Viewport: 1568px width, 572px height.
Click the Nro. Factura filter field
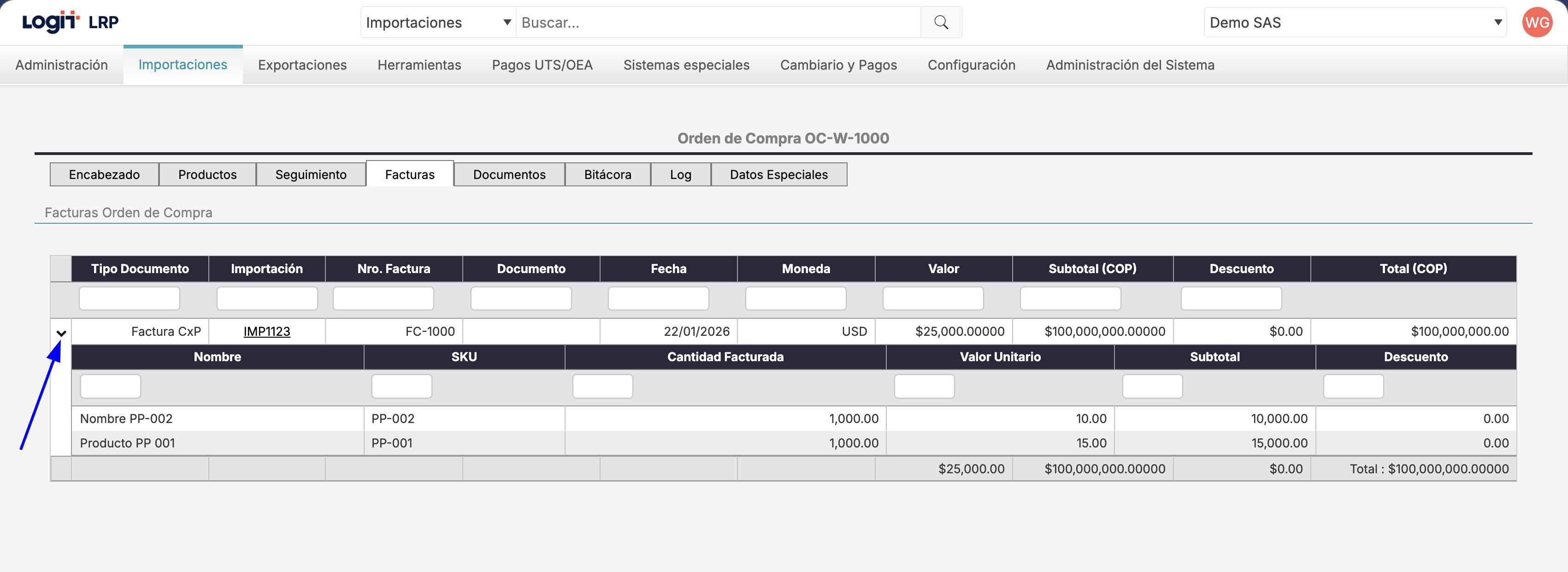(x=383, y=298)
